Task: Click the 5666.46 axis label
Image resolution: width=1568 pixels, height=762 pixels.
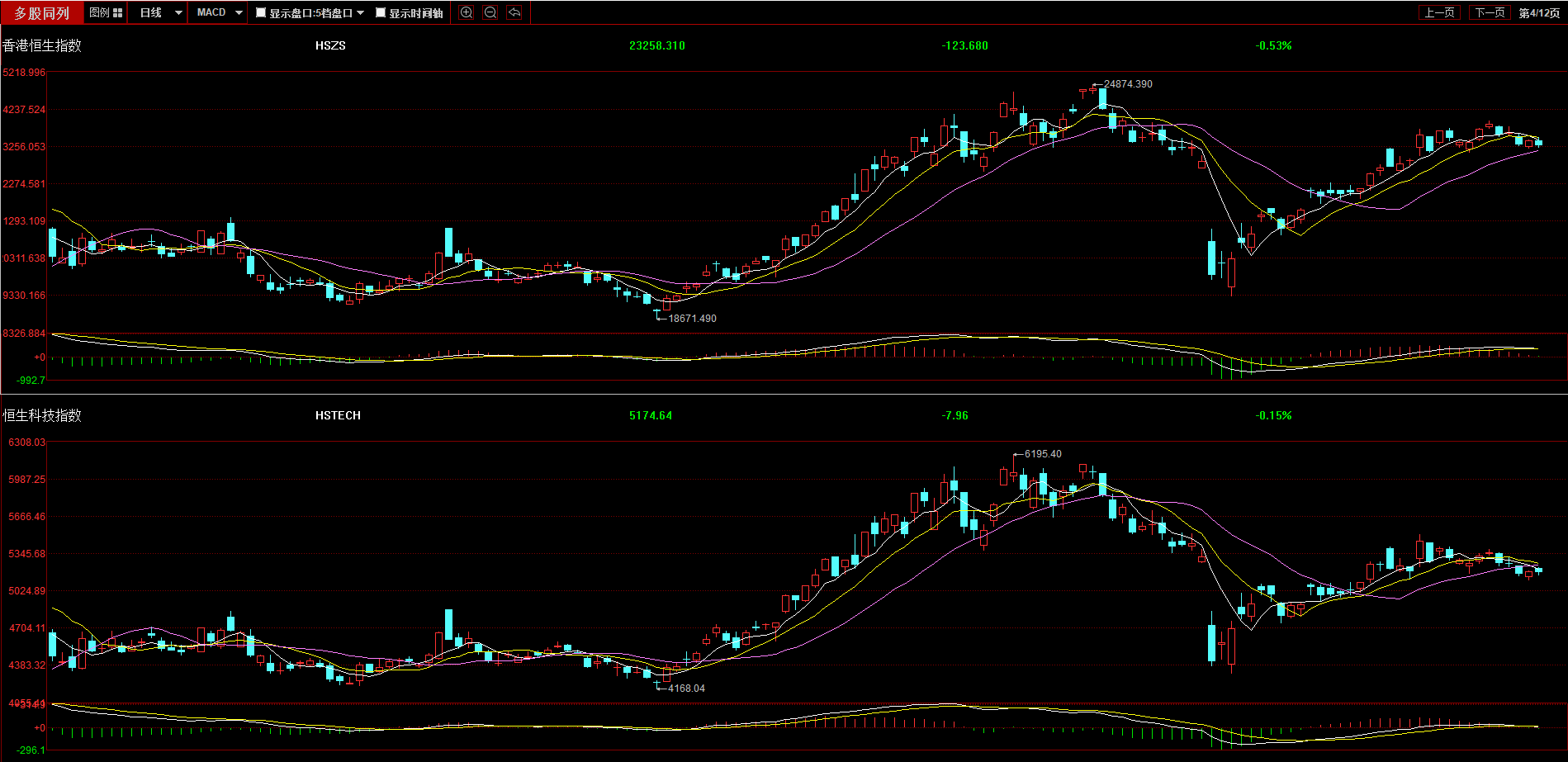Action: 27,517
